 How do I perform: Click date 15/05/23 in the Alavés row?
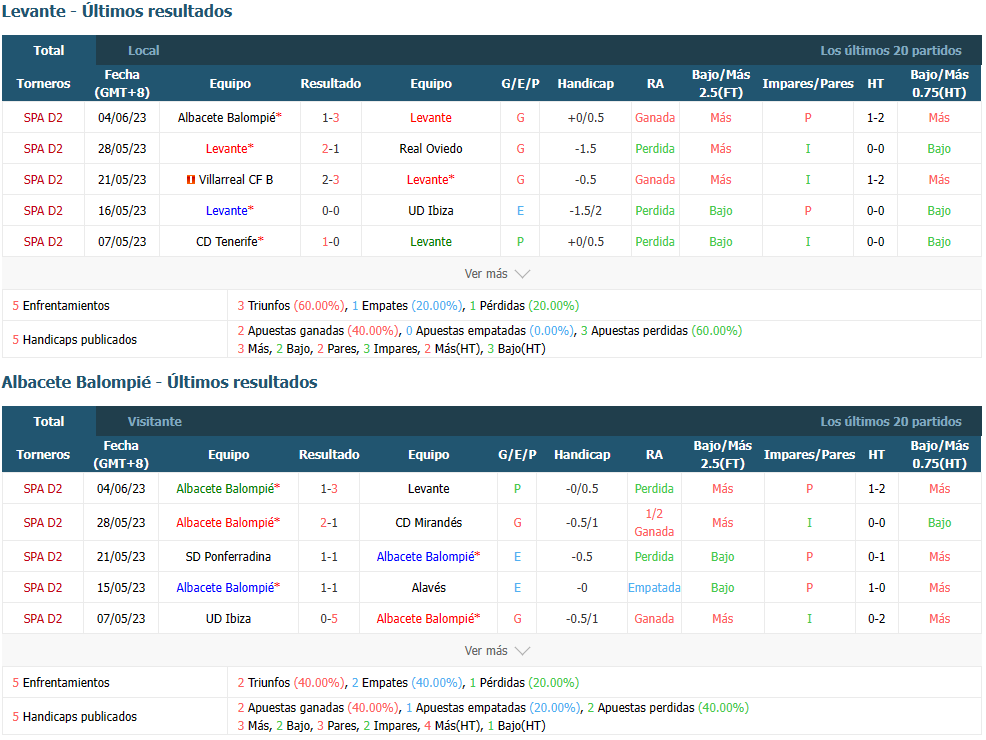click(x=121, y=587)
